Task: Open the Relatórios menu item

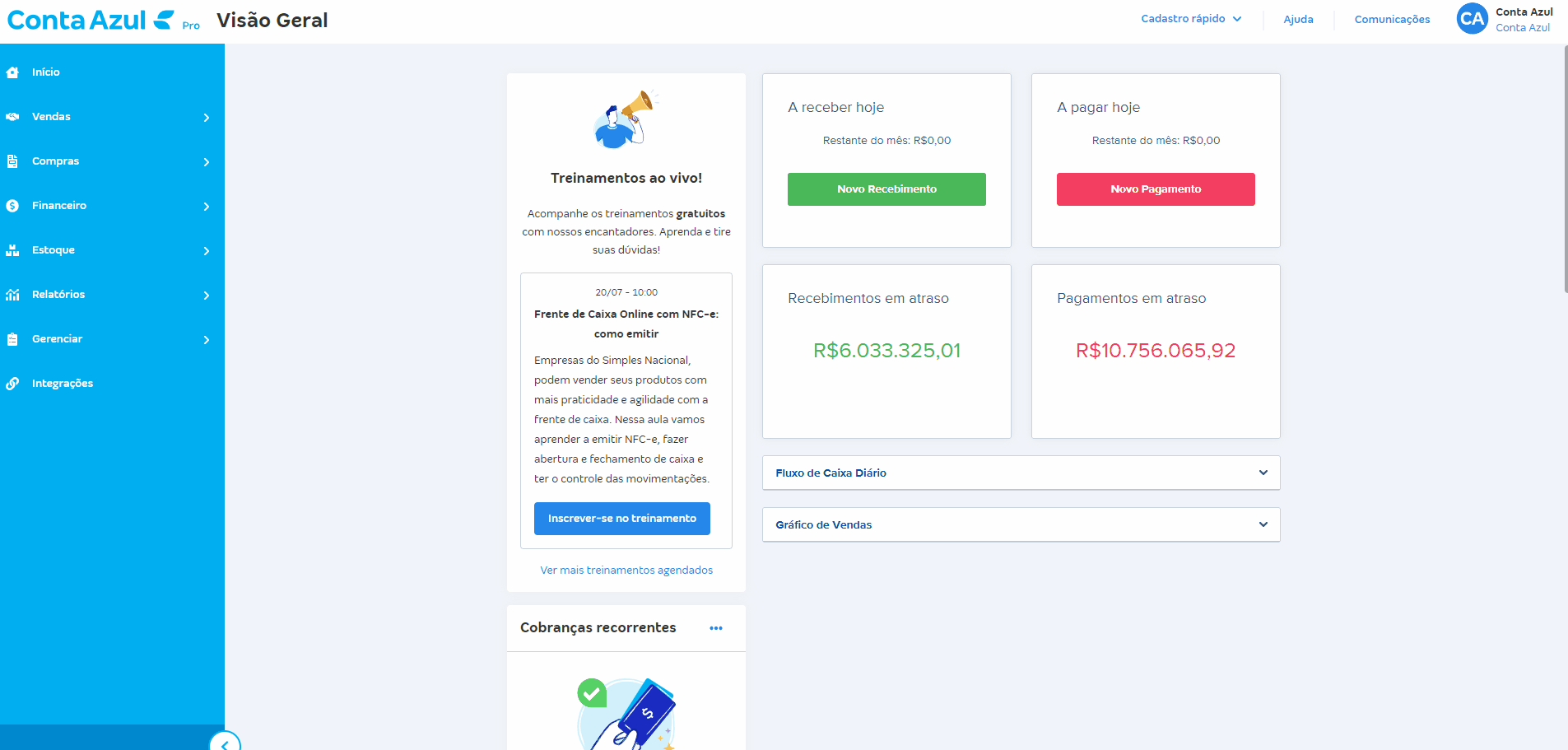Action: [112, 295]
